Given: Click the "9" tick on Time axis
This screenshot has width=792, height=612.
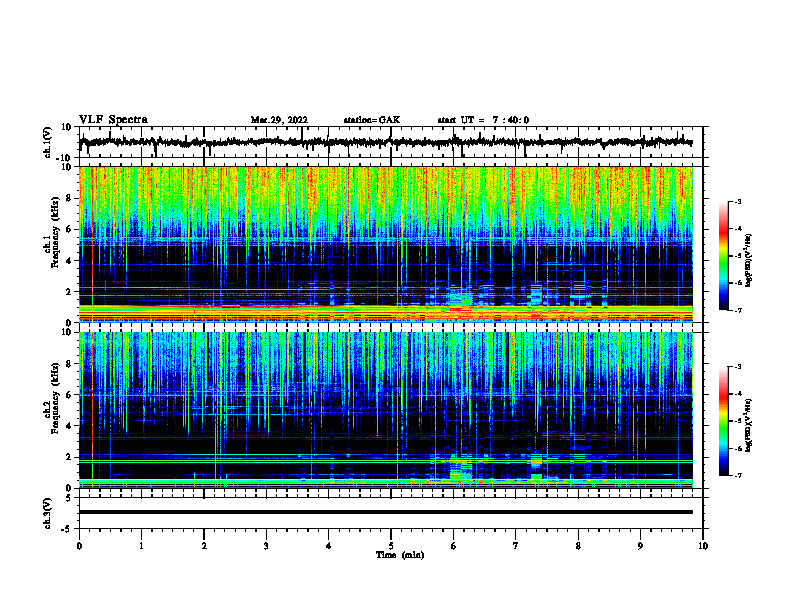Looking at the screenshot, I should pos(640,546).
